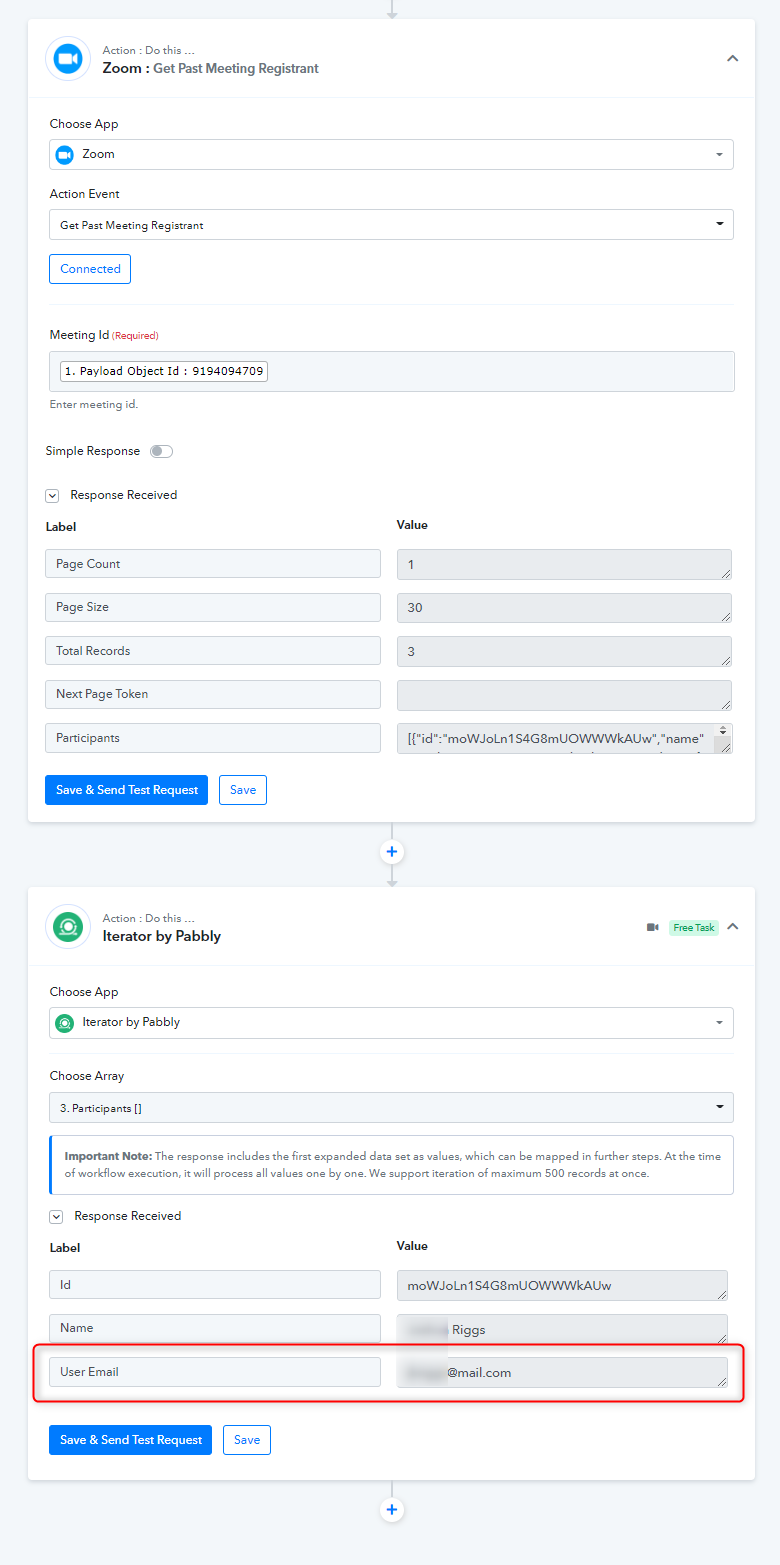This screenshot has height=1565, width=780.
Task: Click the small Zoom icon in the Choose App field
Action: click(x=65, y=155)
